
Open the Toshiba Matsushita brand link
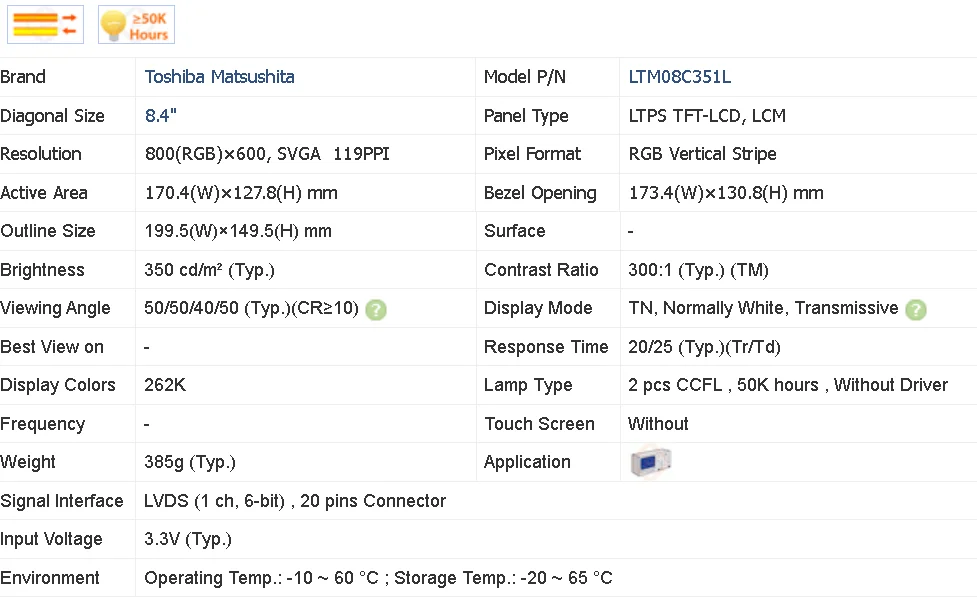[219, 77]
